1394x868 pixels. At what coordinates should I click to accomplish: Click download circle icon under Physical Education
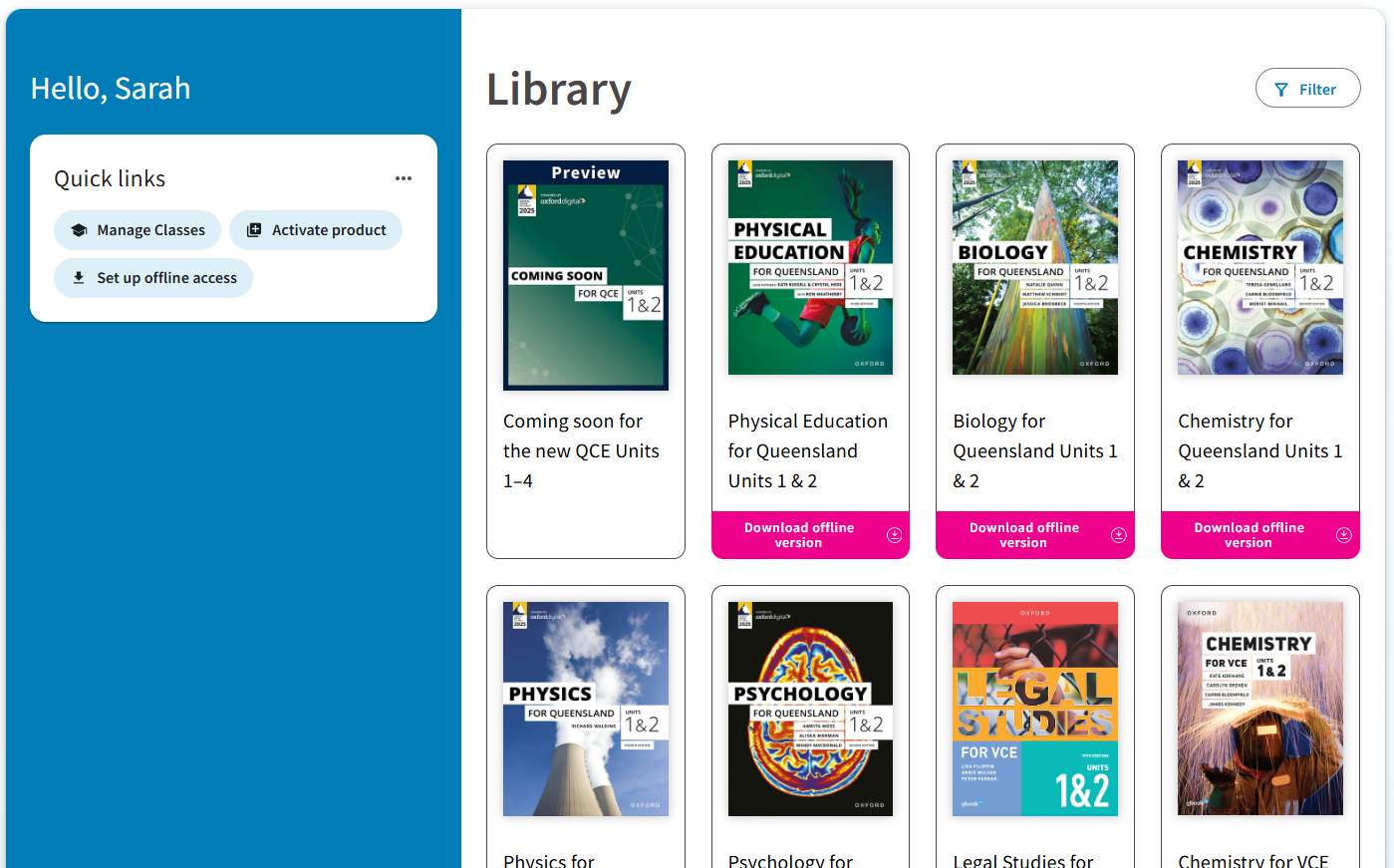[894, 535]
